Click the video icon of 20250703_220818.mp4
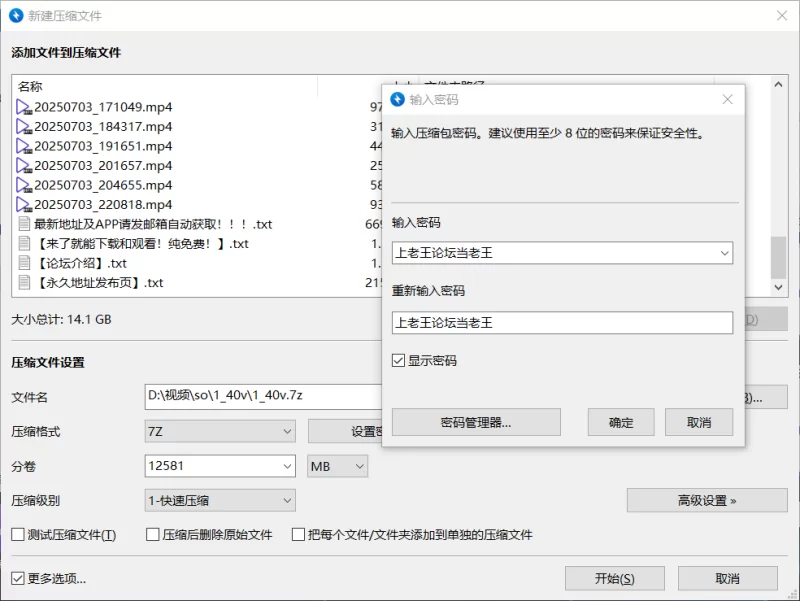 coord(24,205)
